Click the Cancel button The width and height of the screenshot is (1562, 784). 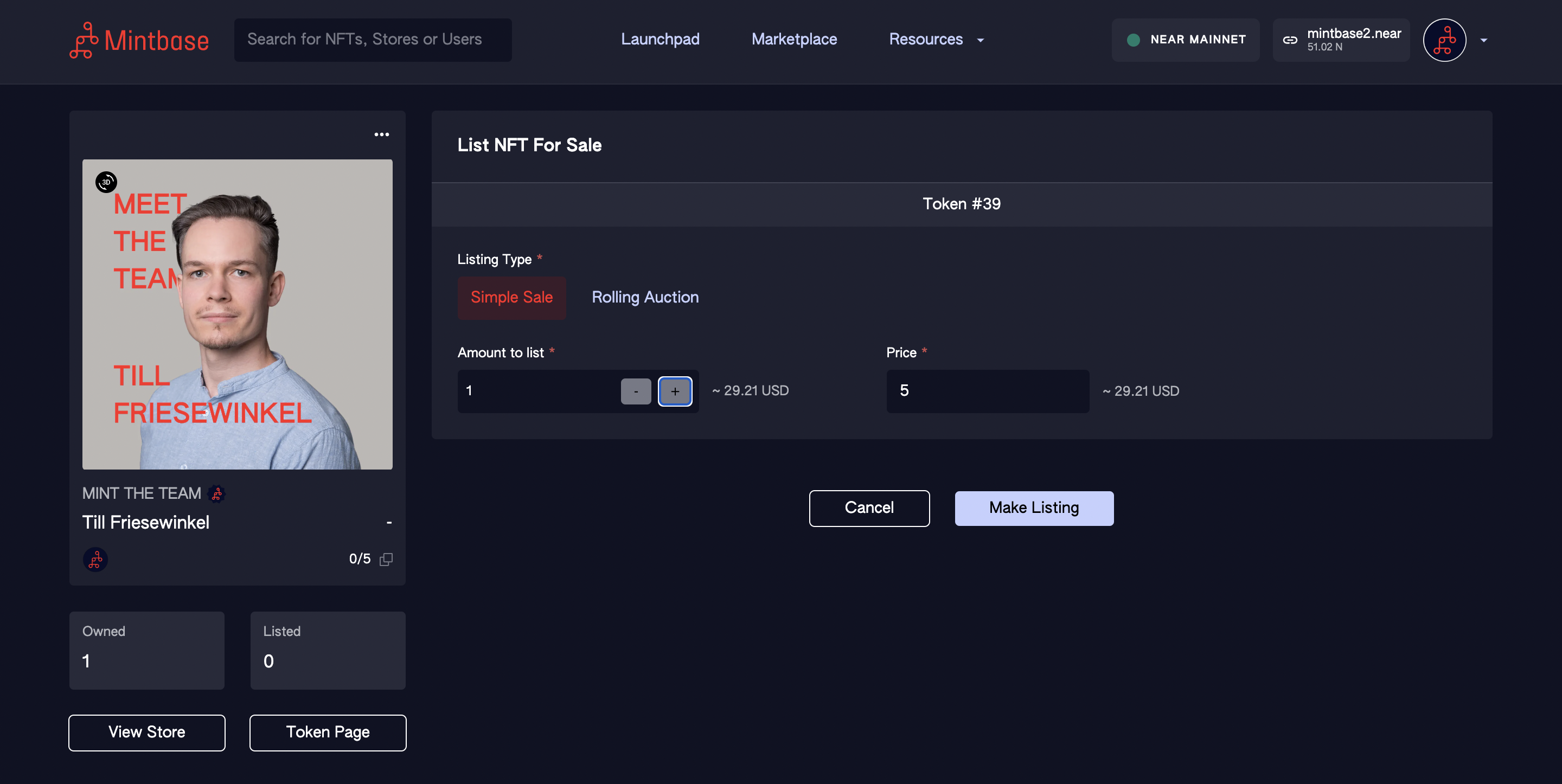point(869,508)
